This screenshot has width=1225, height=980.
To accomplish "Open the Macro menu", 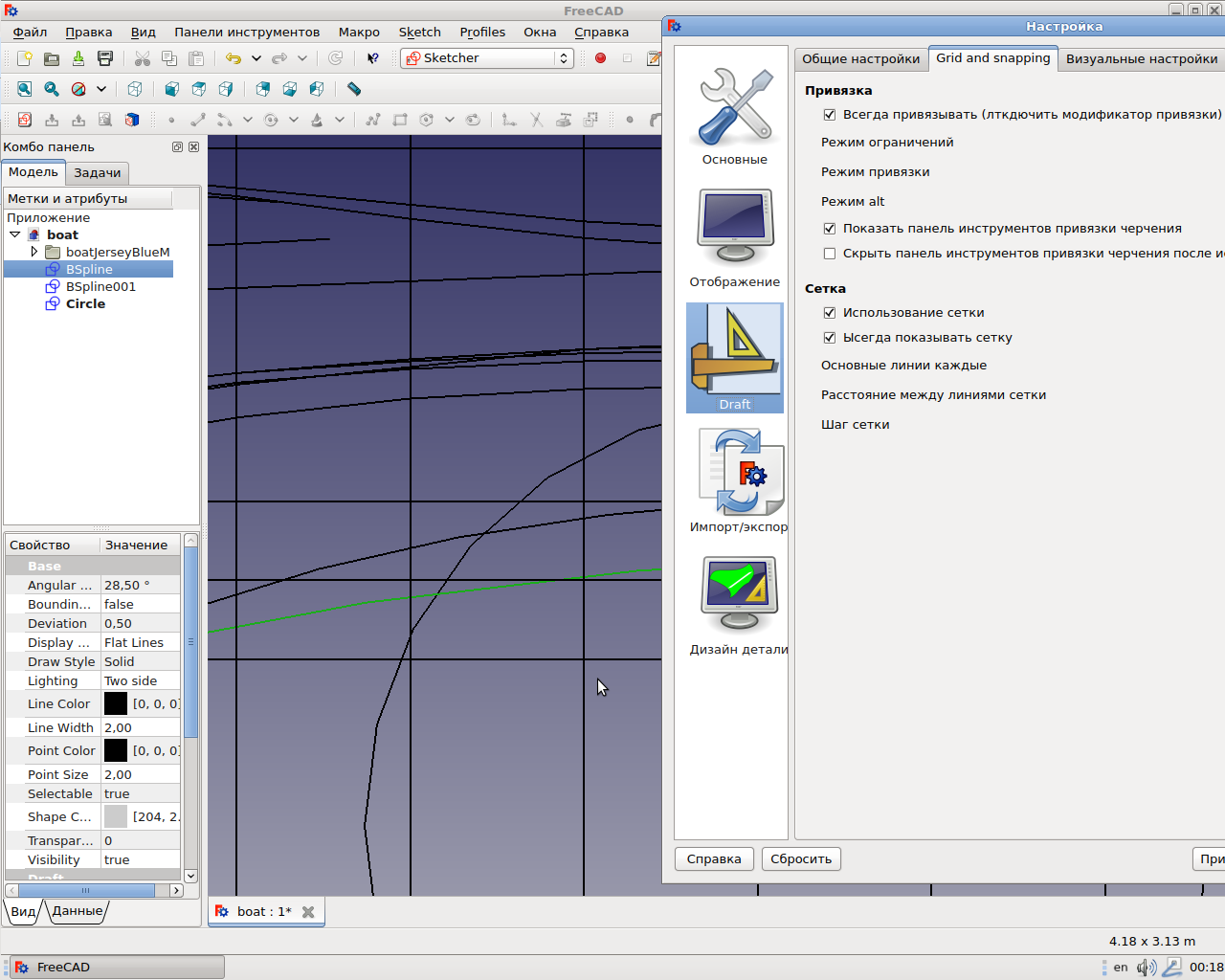I will pyautogui.click(x=359, y=32).
